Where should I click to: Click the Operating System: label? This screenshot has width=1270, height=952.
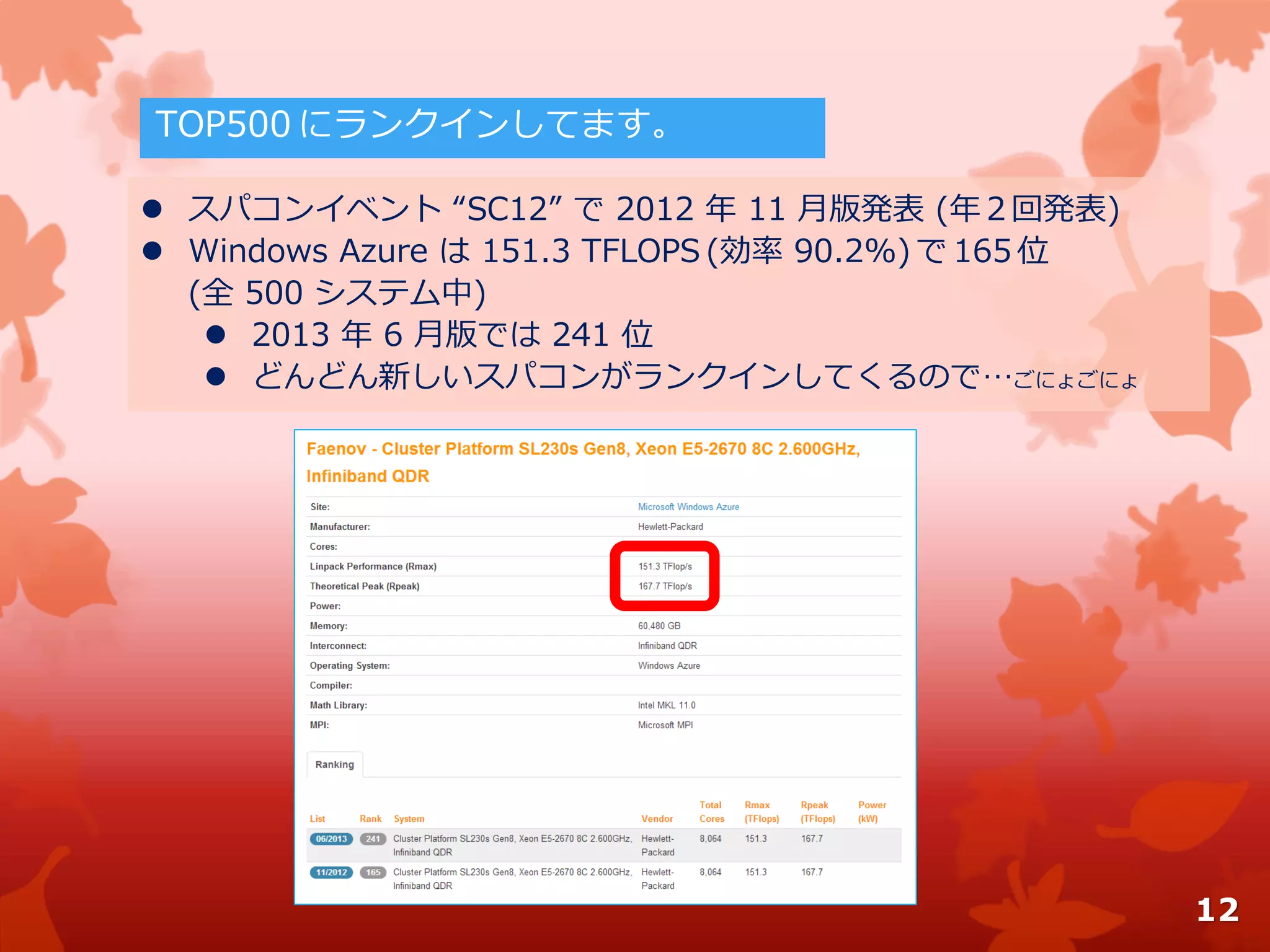[350, 666]
